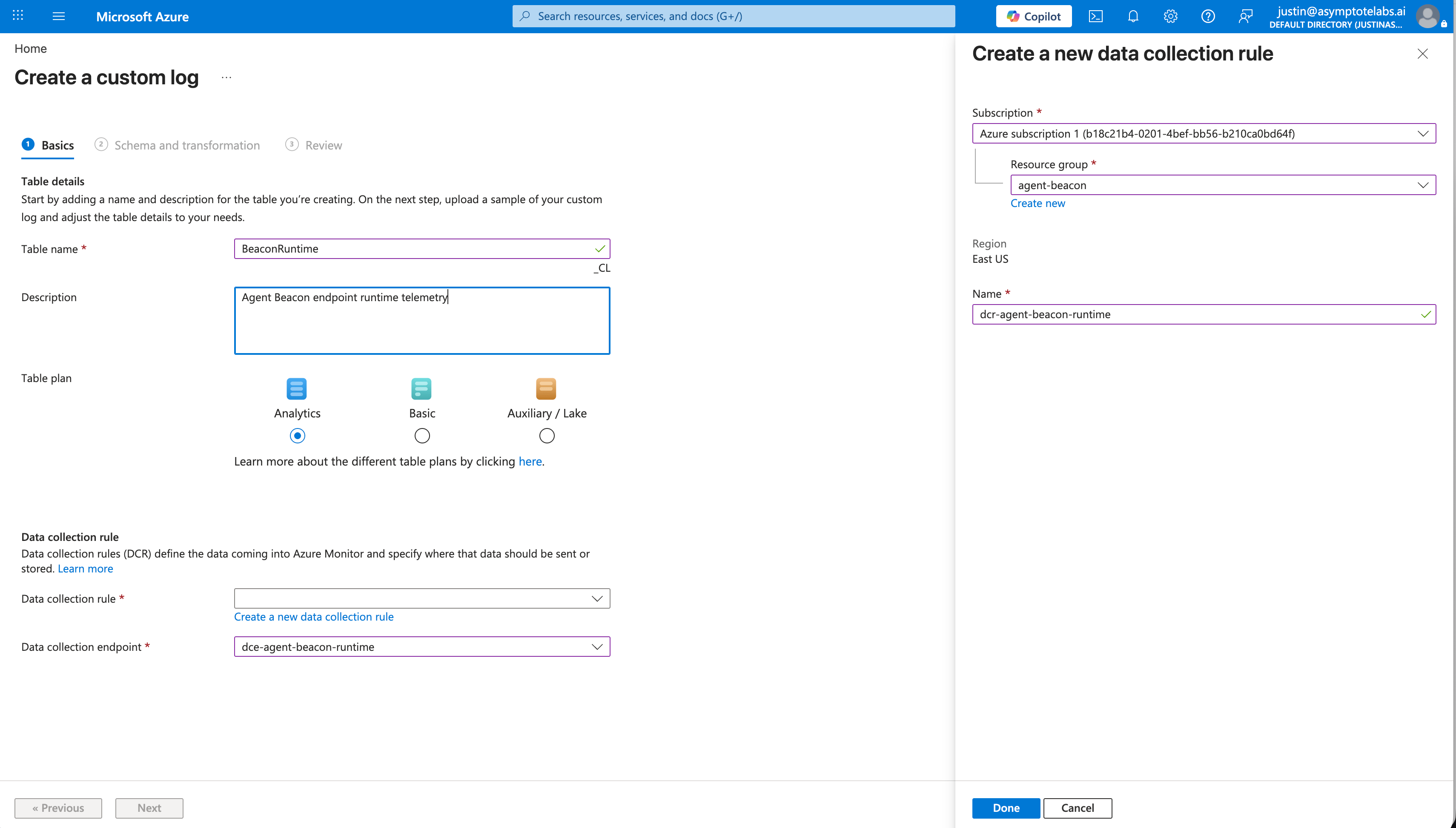
Task: Click into the Table name field
Action: pos(422,248)
